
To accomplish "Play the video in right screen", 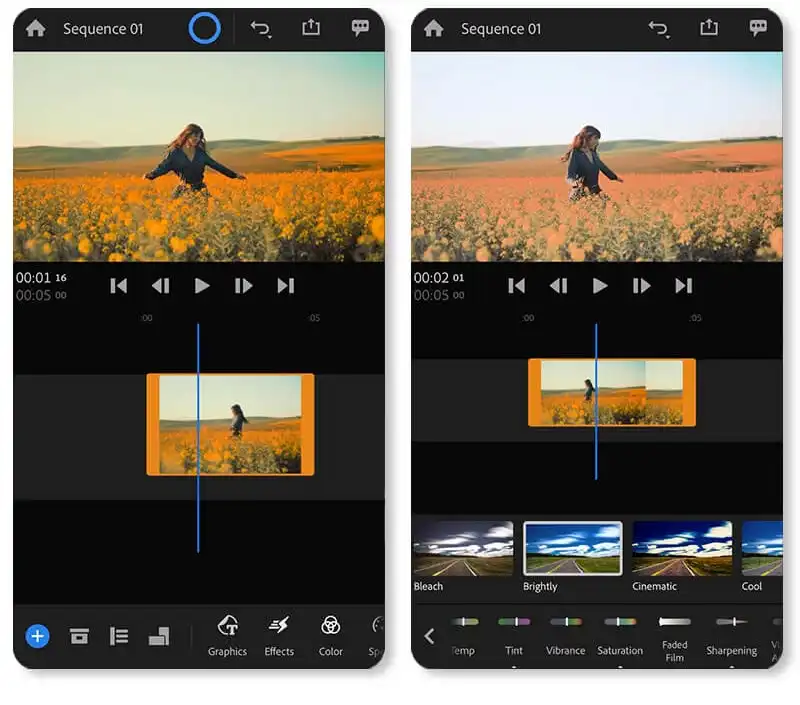I will tap(600, 286).
